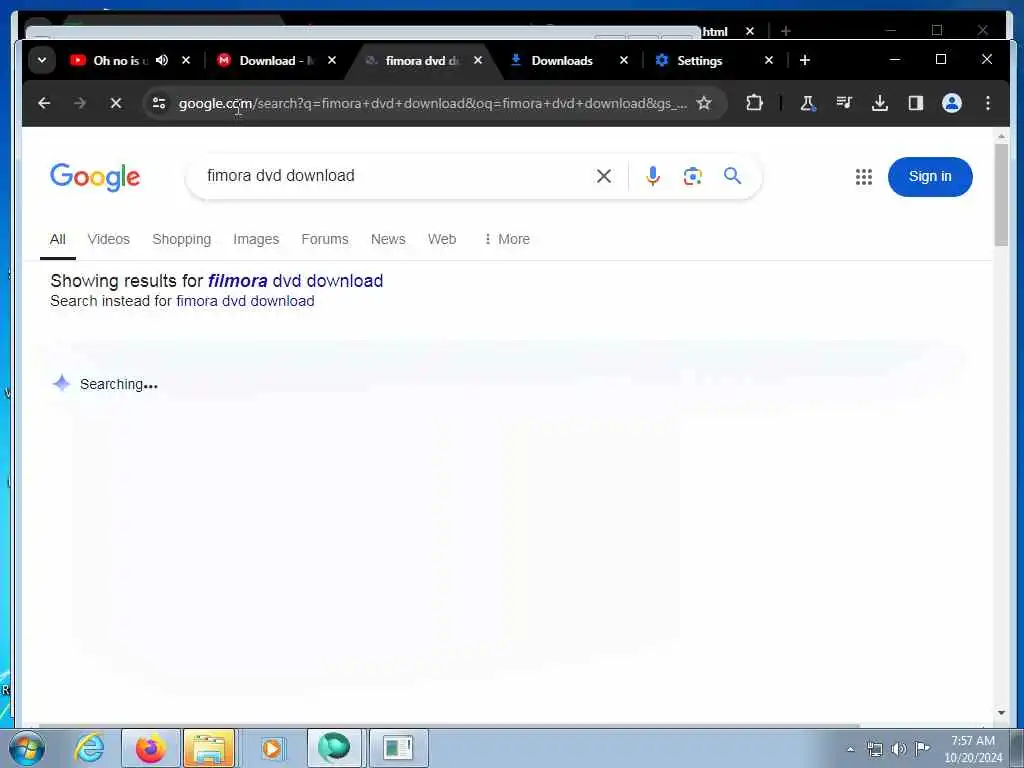Show downloads from toolbar download icon
Image resolution: width=1024 pixels, height=768 pixels.
(880, 103)
